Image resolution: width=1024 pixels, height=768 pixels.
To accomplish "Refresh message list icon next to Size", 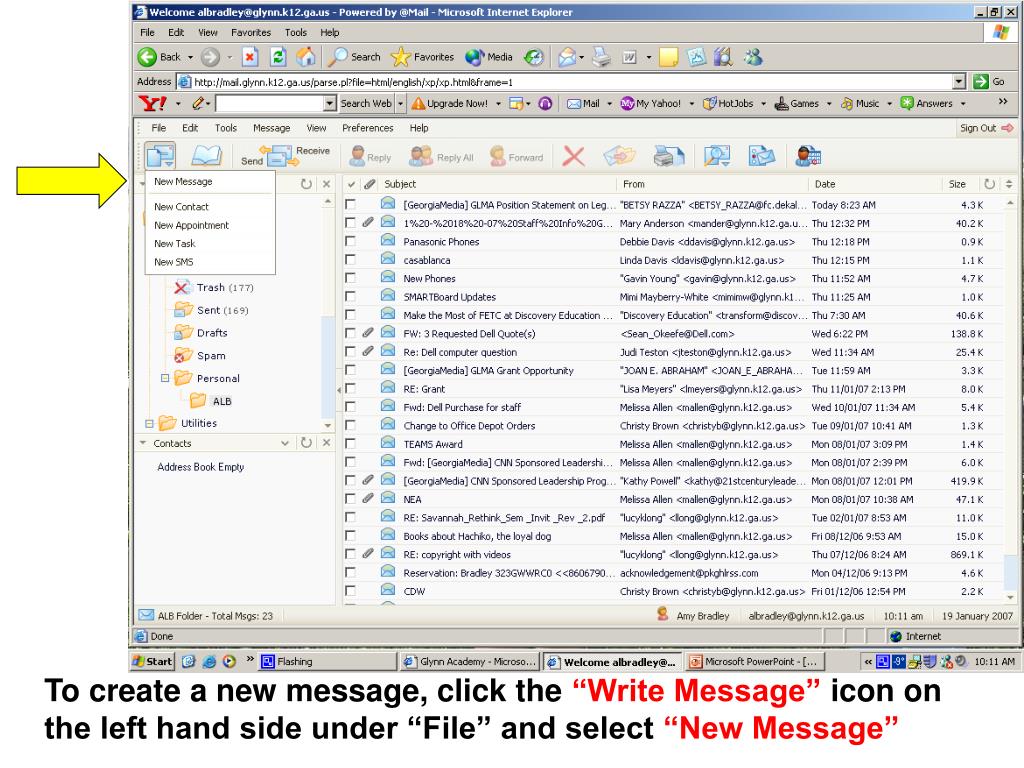I will coord(990,184).
